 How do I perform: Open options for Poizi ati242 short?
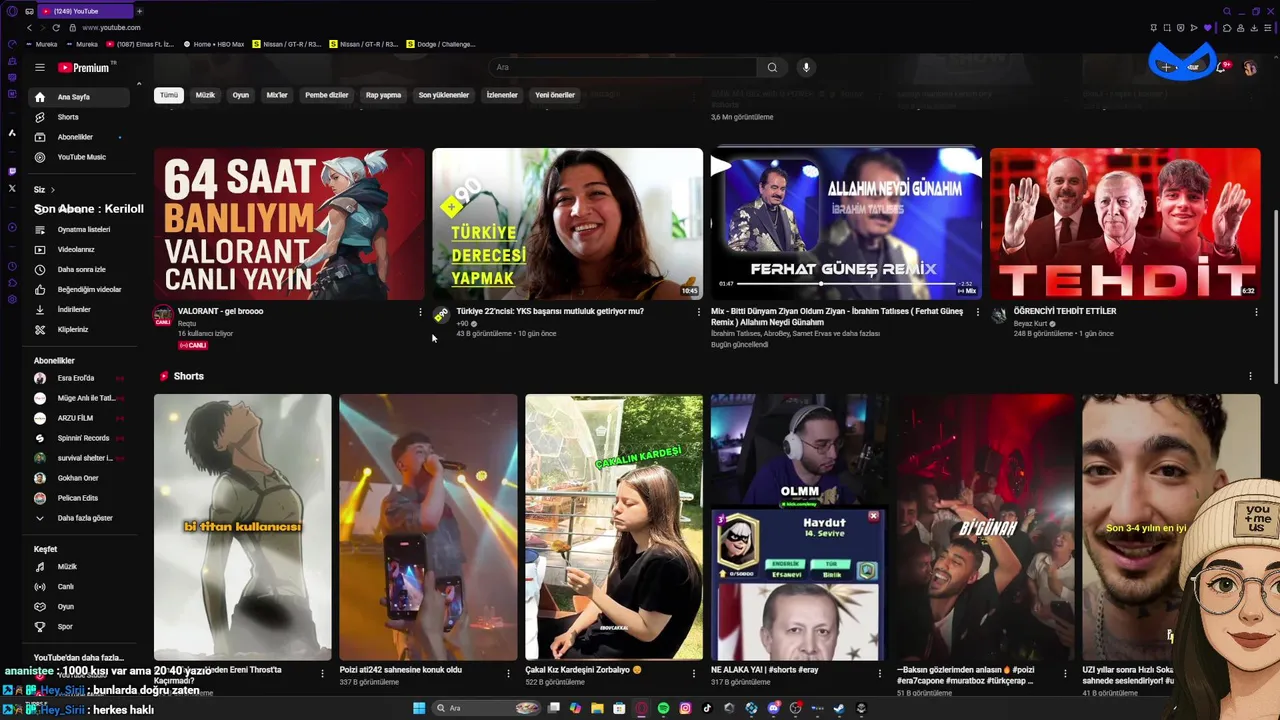508,673
